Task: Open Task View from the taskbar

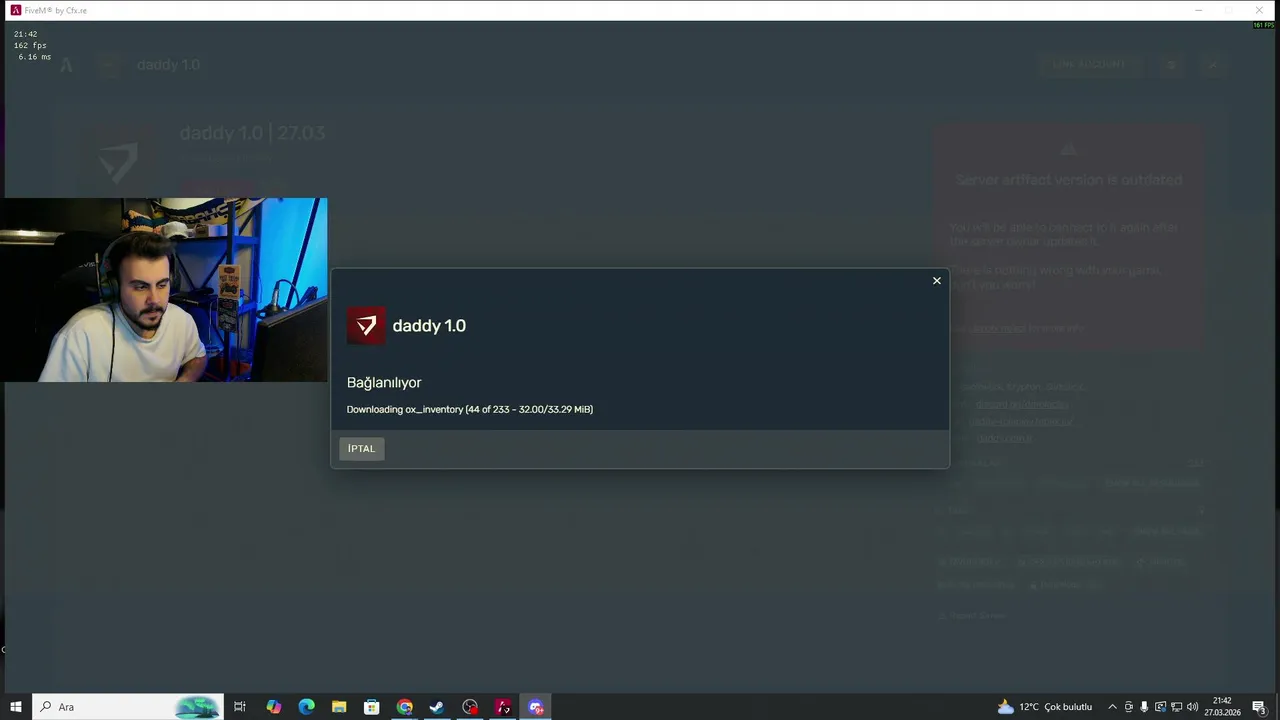Action: click(240, 707)
